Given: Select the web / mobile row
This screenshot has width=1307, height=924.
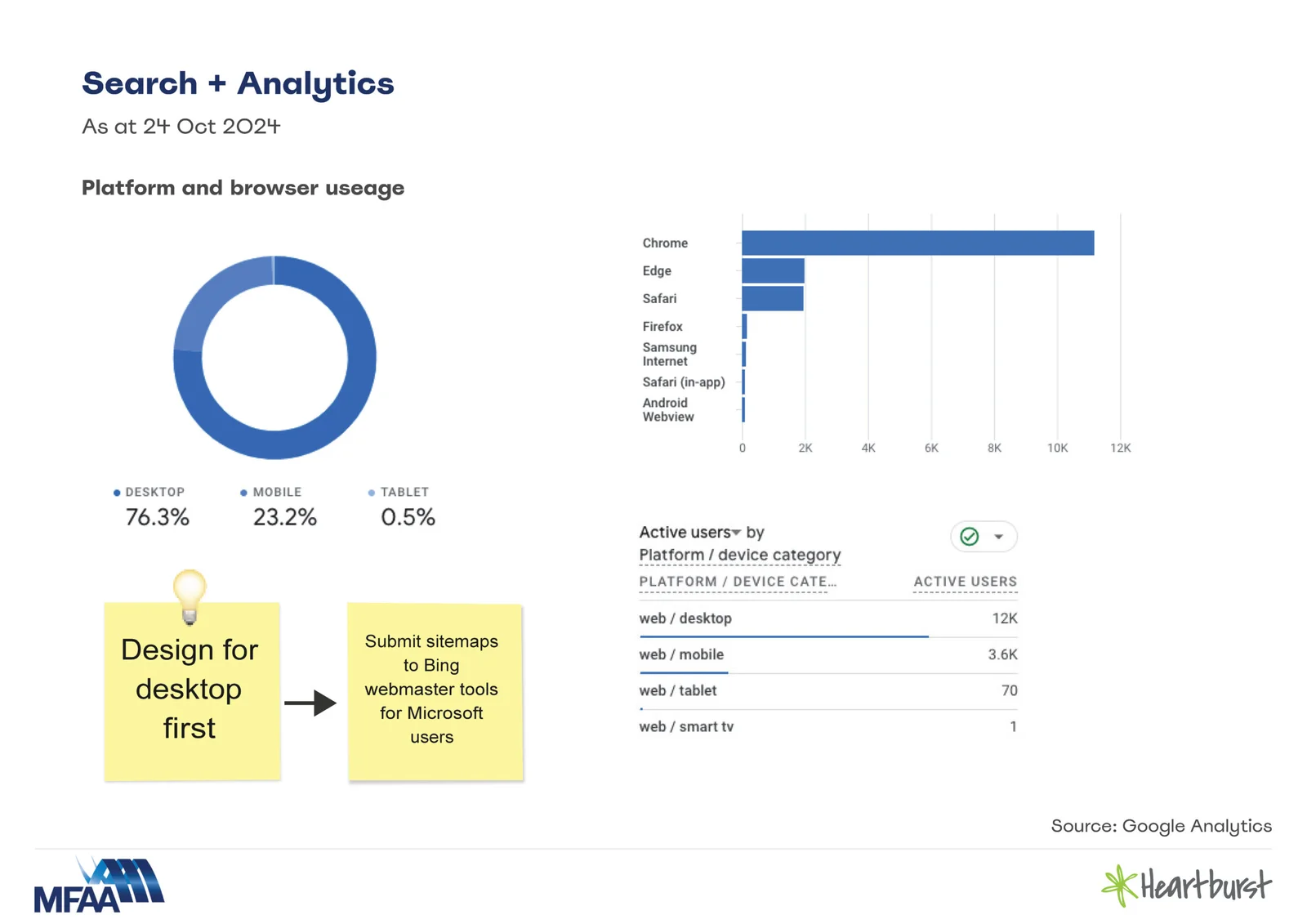Looking at the screenshot, I should tap(827, 654).
